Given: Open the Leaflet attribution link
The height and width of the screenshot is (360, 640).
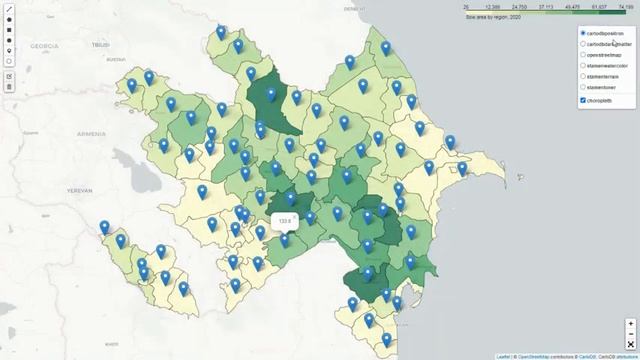Looking at the screenshot, I should (503, 357).
